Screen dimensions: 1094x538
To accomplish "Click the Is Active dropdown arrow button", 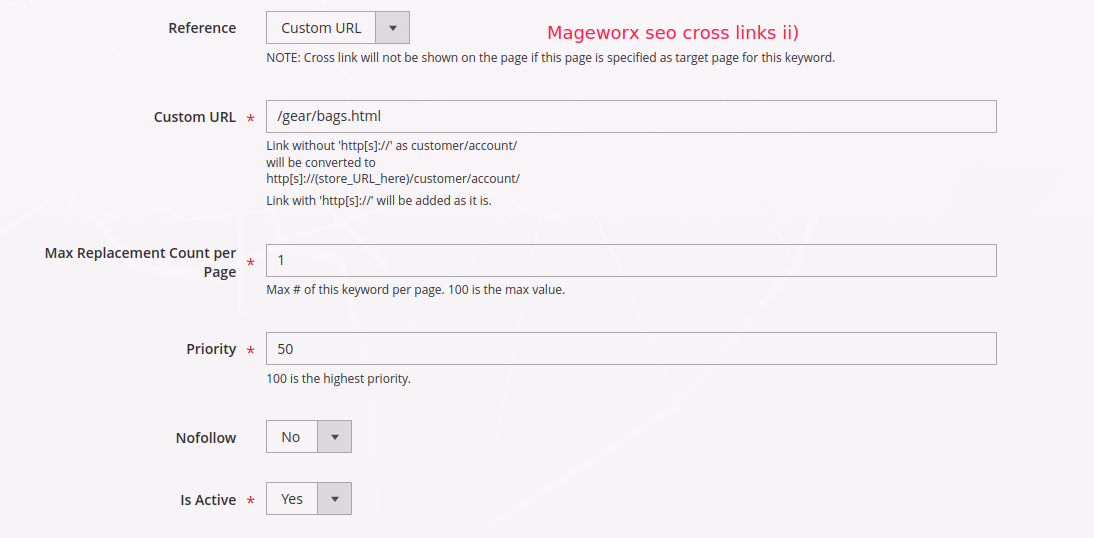I will (x=334, y=499).
